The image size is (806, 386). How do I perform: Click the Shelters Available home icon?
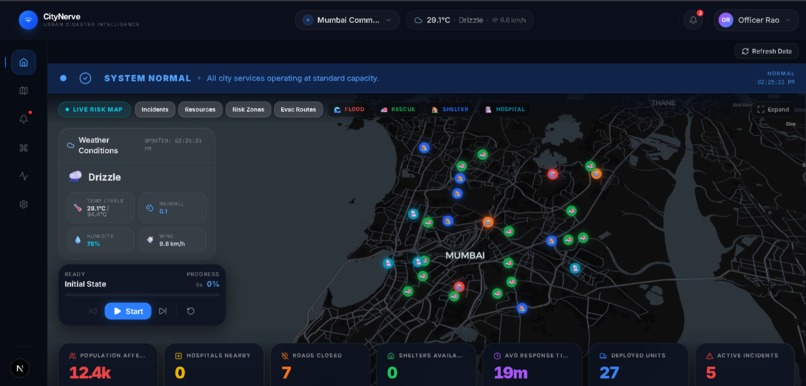click(x=391, y=356)
